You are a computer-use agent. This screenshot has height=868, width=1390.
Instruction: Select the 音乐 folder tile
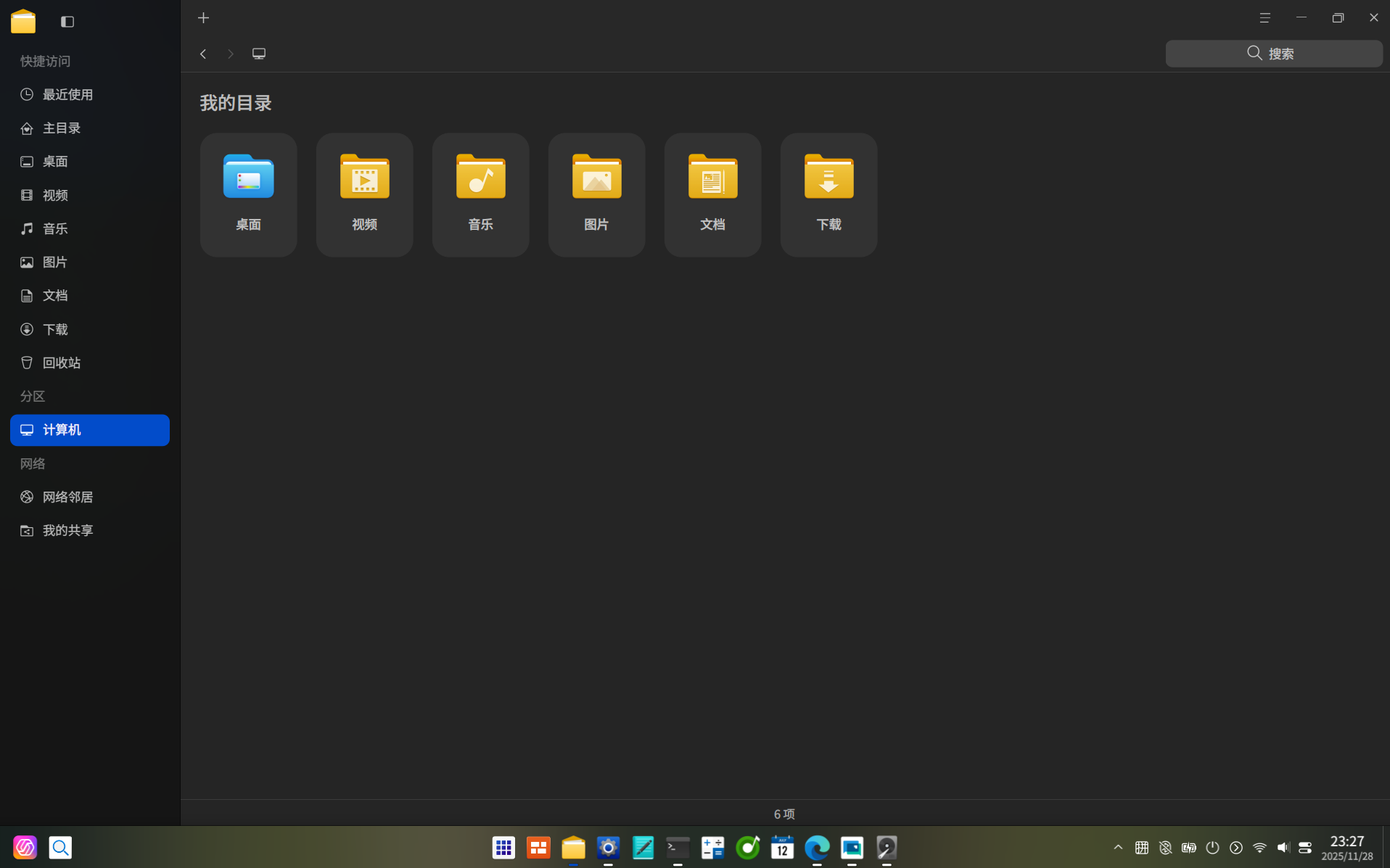(x=480, y=194)
